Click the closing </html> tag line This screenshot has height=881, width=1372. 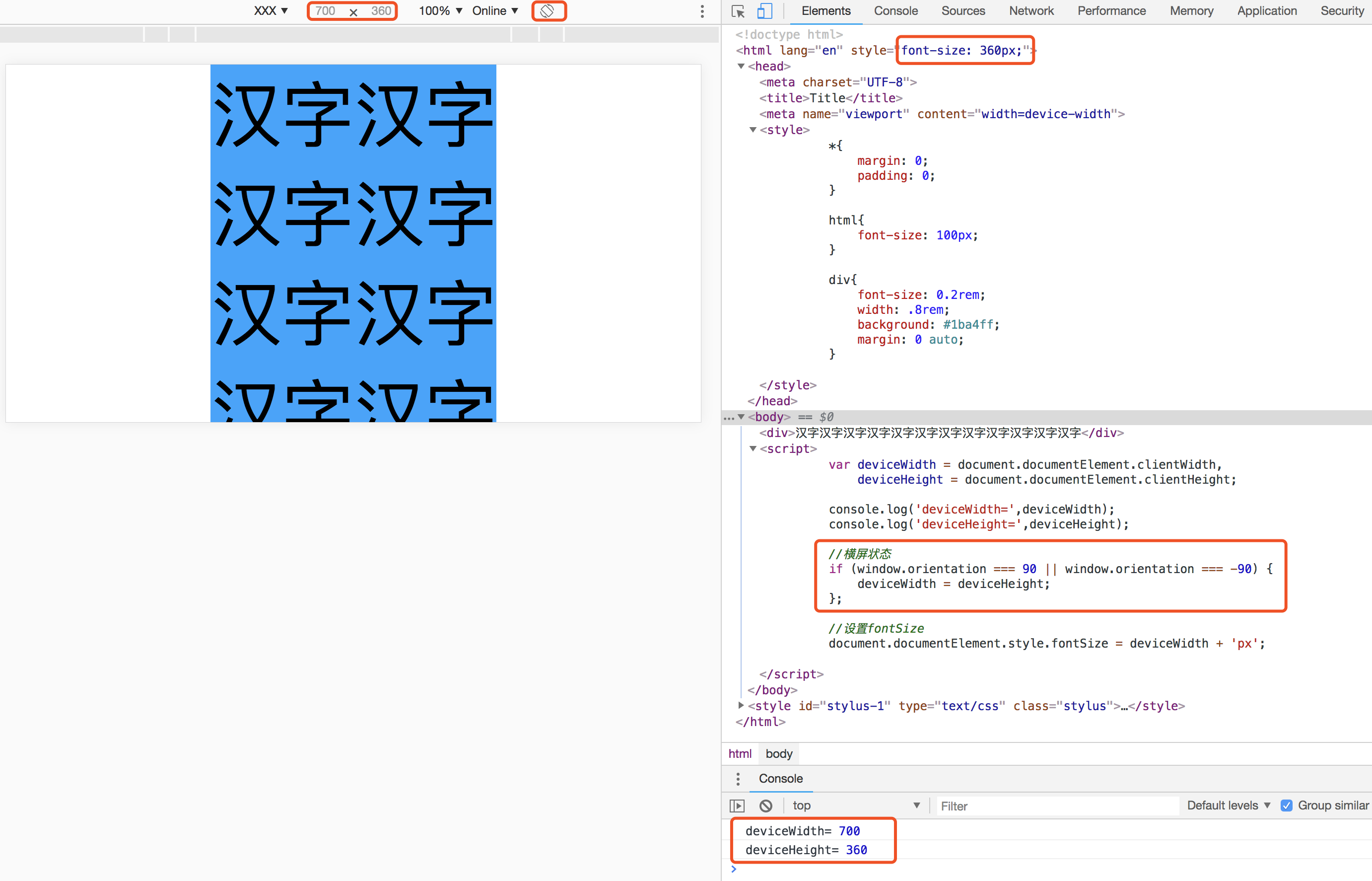pos(760,722)
